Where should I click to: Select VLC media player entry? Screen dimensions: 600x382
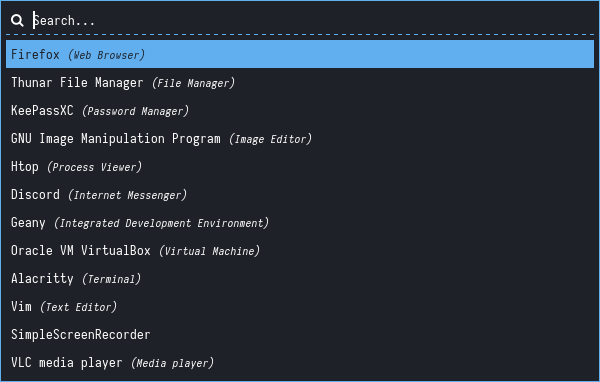coord(300,362)
